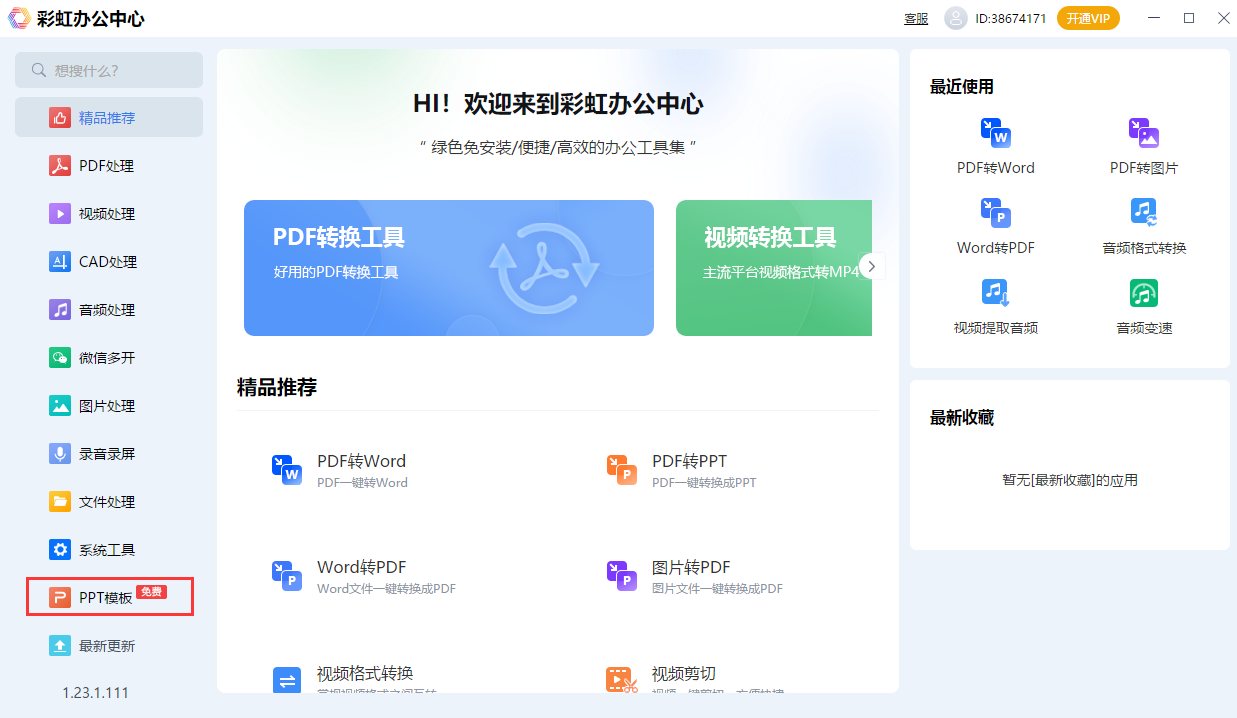
Task: Advance the banner carousel with the right arrow
Action: tap(872, 266)
